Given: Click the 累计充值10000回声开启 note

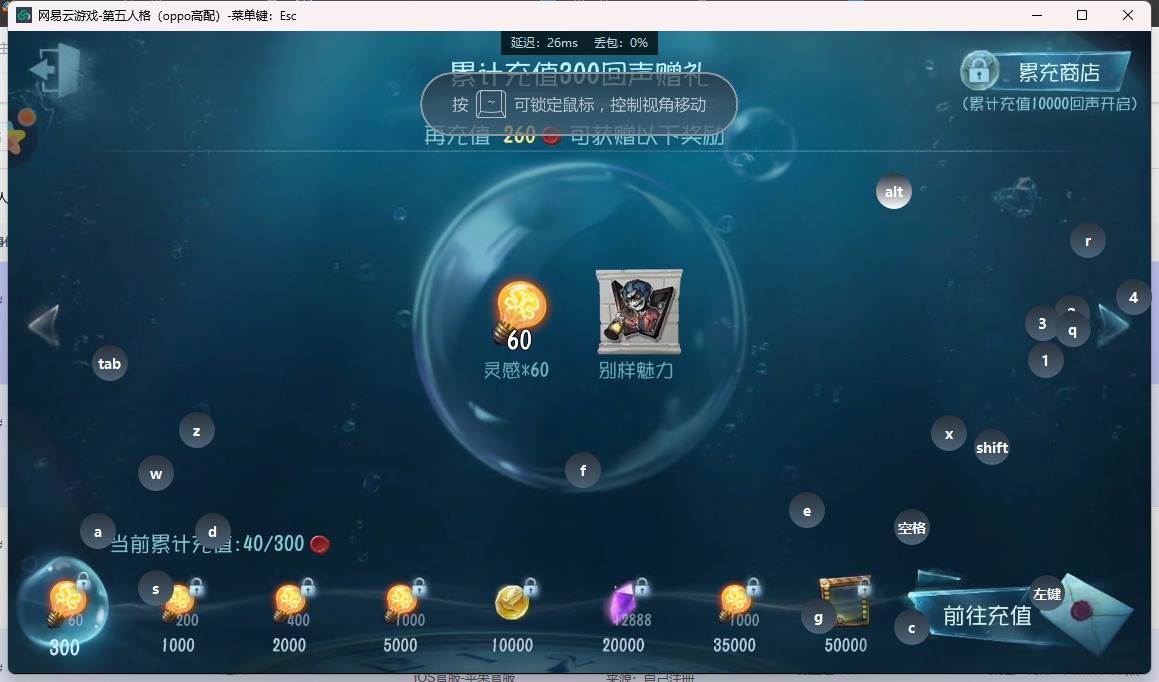Looking at the screenshot, I should [1050, 103].
